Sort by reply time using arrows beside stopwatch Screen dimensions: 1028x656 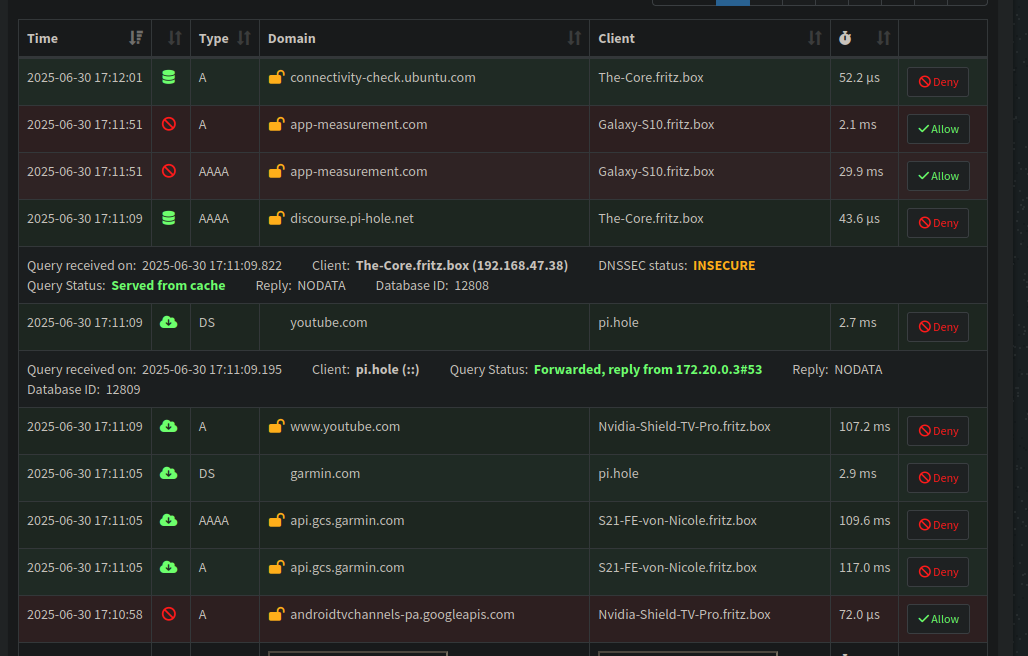(x=884, y=38)
